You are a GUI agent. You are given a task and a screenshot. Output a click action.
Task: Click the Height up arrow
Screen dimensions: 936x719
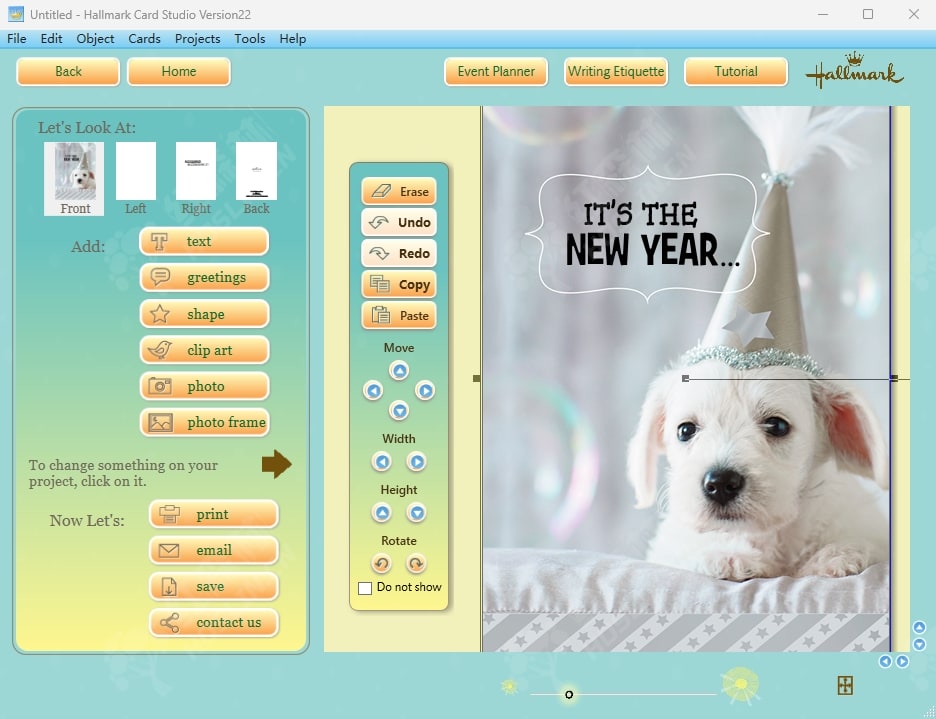coord(381,513)
